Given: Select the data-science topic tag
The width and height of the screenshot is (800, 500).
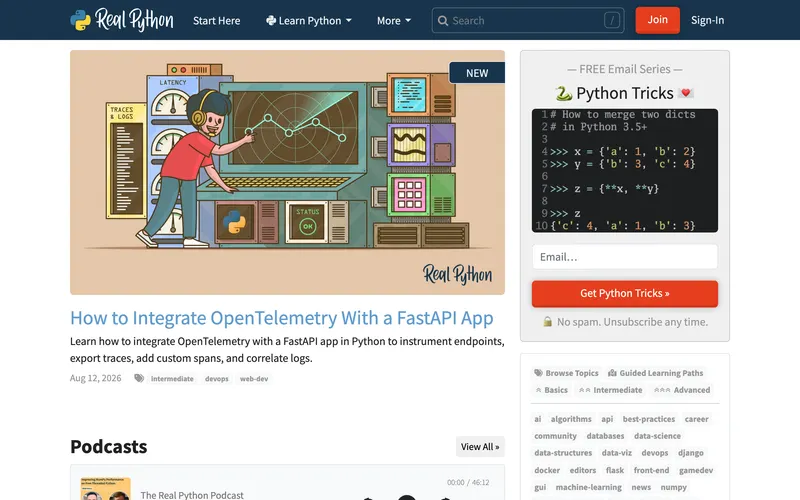Looking at the screenshot, I should tap(657, 436).
